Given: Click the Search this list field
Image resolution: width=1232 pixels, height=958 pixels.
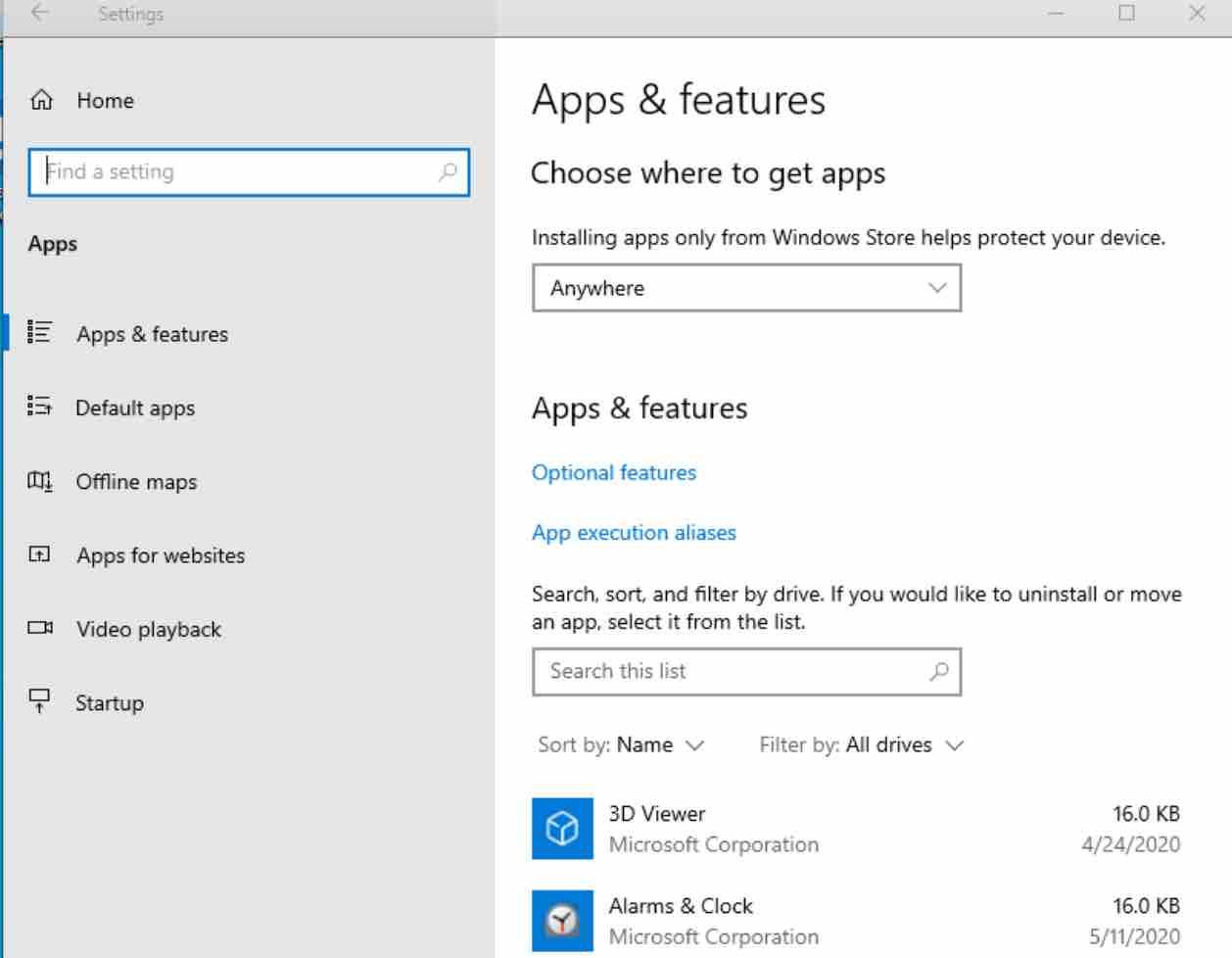Looking at the screenshot, I should click(747, 672).
